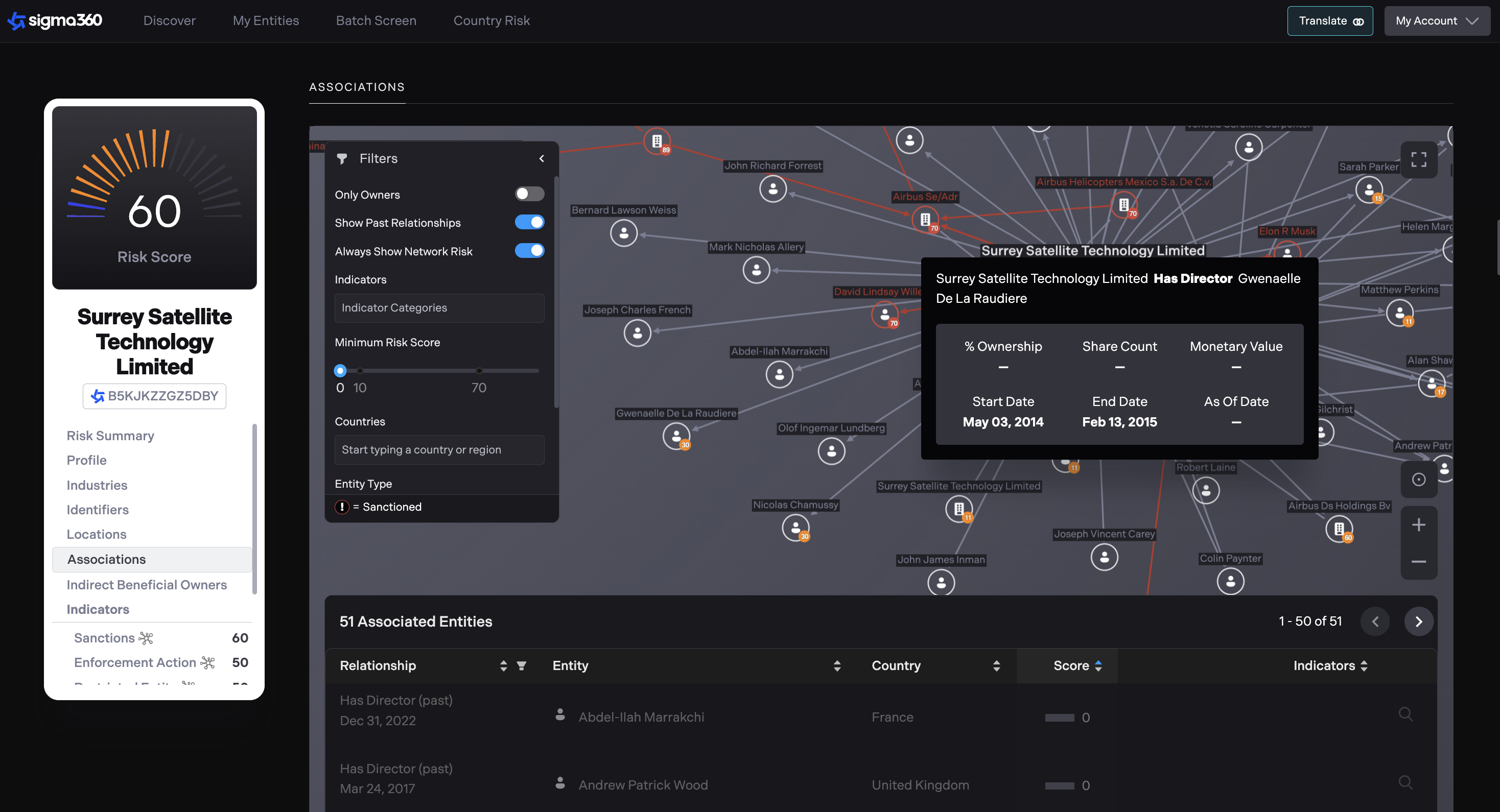Open Indicator Categories dropdown
The width and height of the screenshot is (1500, 812).
point(439,308)
